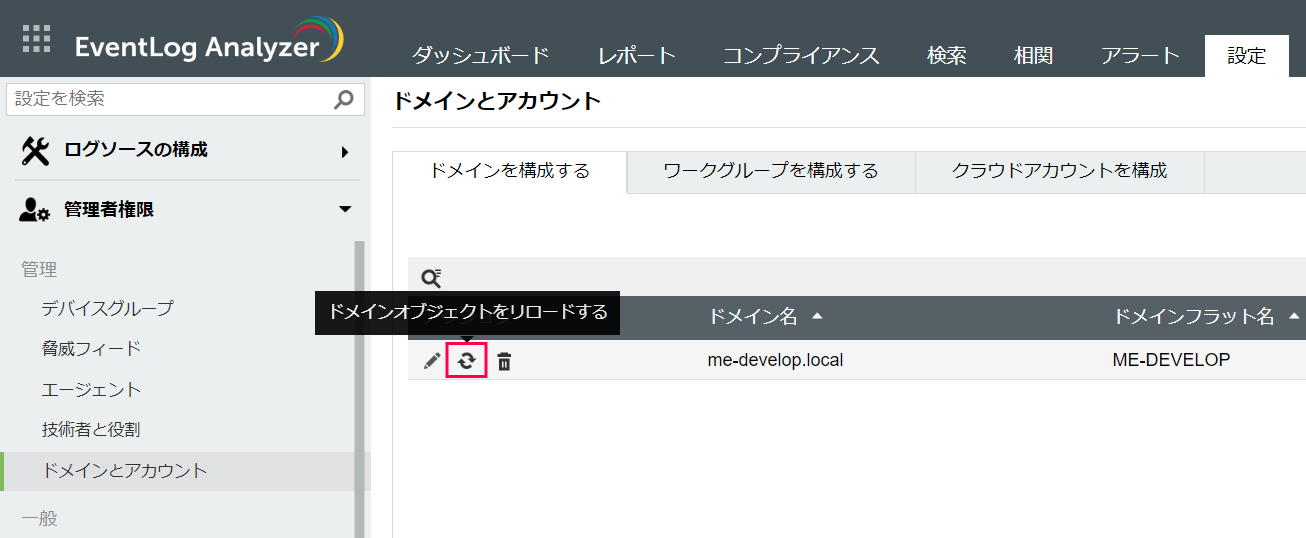Click the admin user icon beside 管理者権限

pyautogui.click(x=35, y=210)
